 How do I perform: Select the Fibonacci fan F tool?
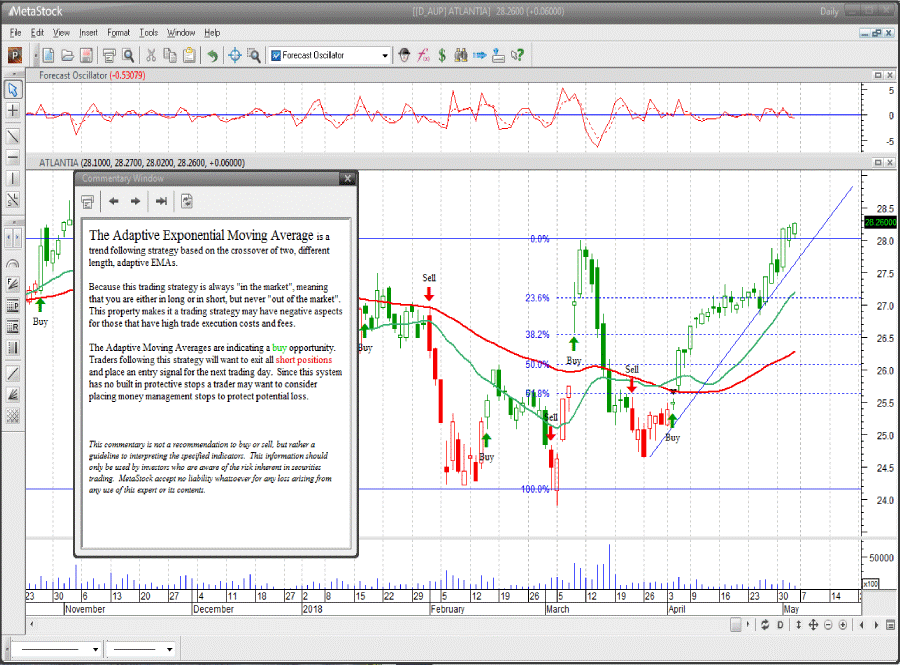pos(13,285)
